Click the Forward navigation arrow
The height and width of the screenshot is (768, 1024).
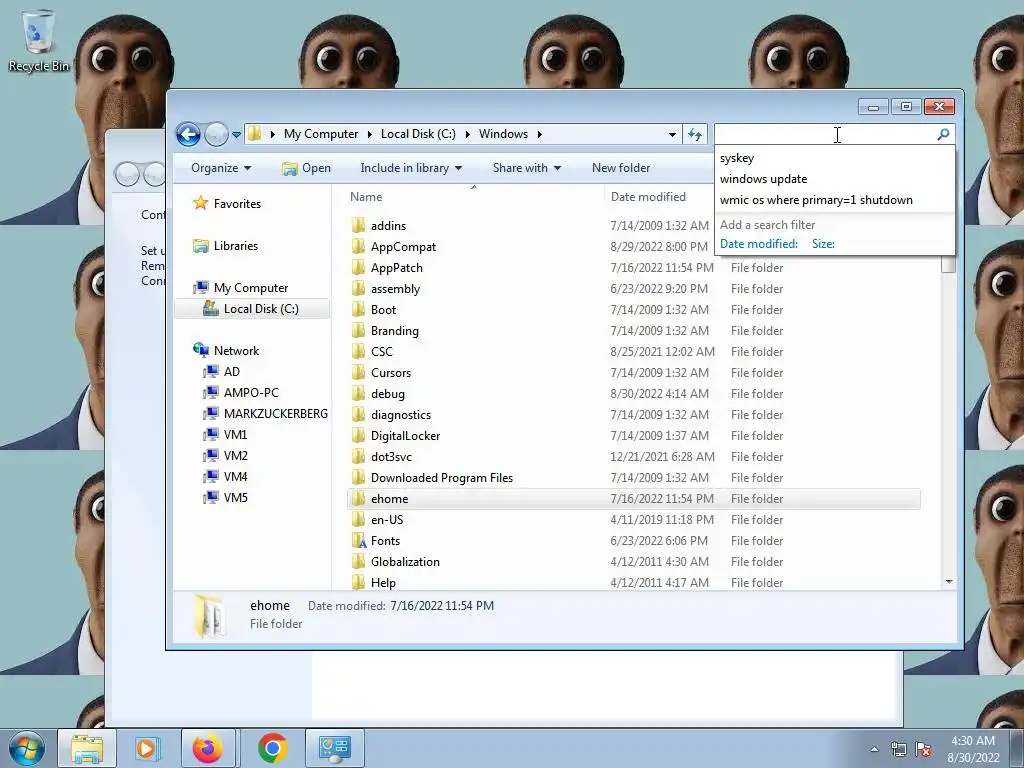tap(216, 135)
